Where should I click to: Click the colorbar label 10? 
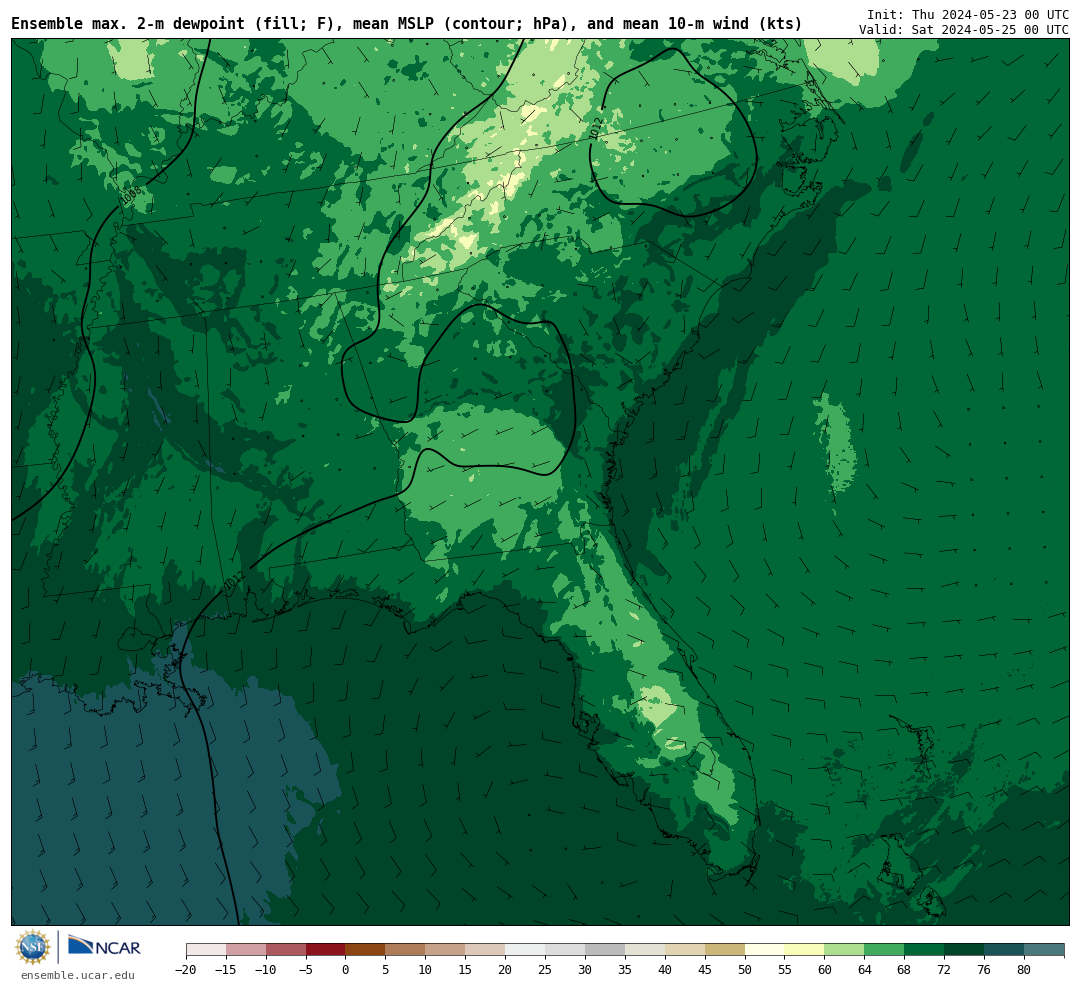tap(426, 970)
